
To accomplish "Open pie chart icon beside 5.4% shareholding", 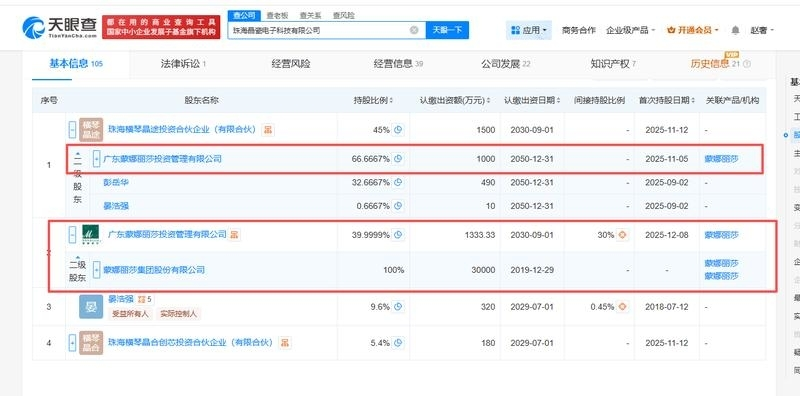I will click(x=398, y=342).
